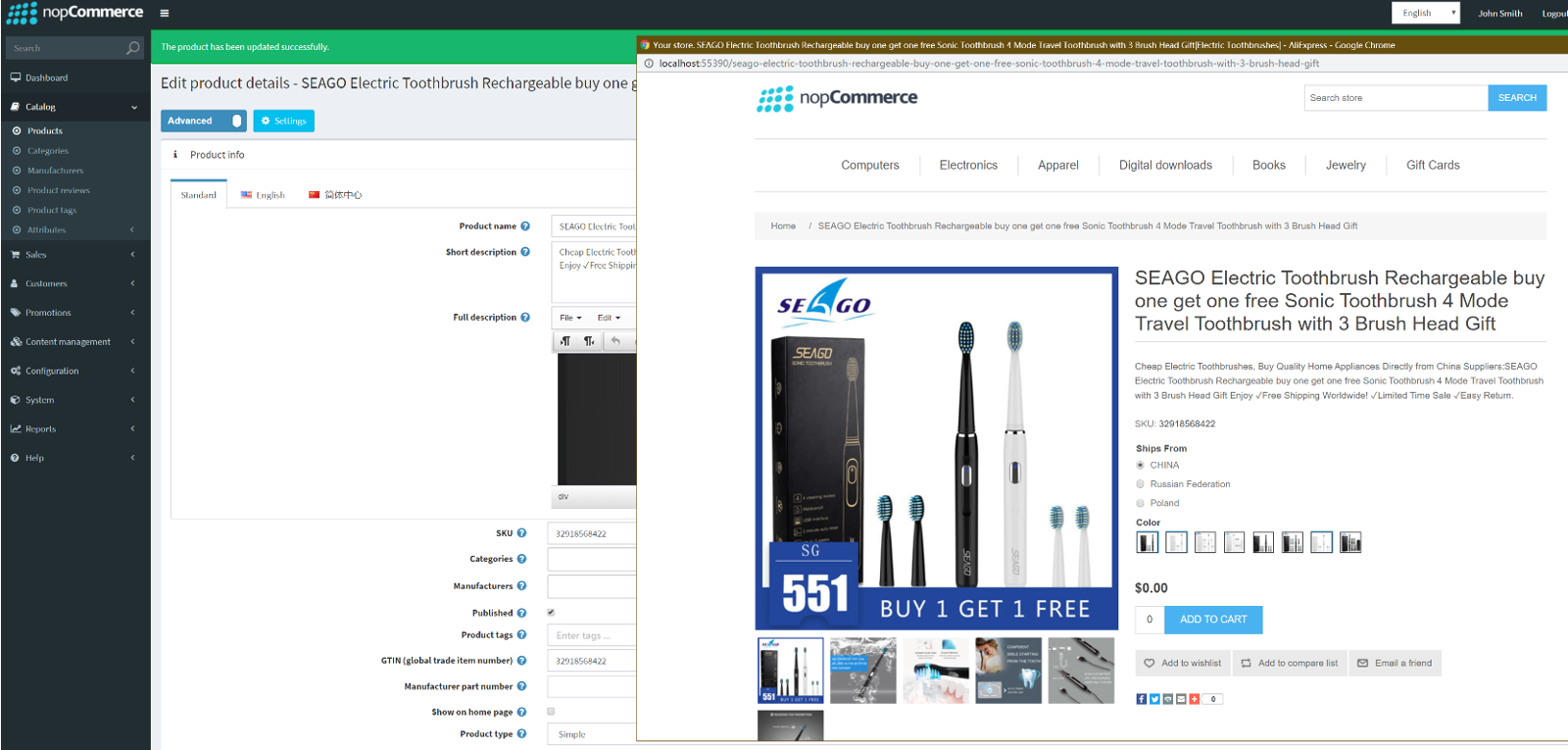Open help for the Product name field

tap(525, 226)
